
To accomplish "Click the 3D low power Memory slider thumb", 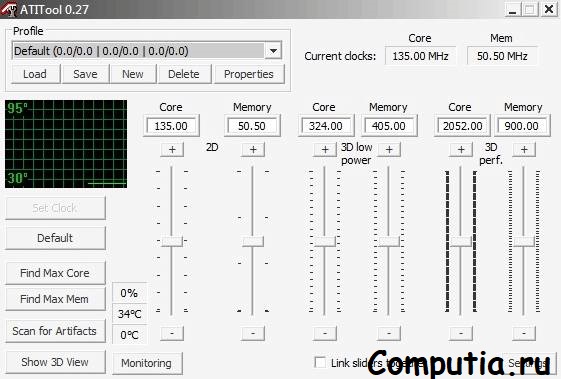I will [x=389, y=241].
